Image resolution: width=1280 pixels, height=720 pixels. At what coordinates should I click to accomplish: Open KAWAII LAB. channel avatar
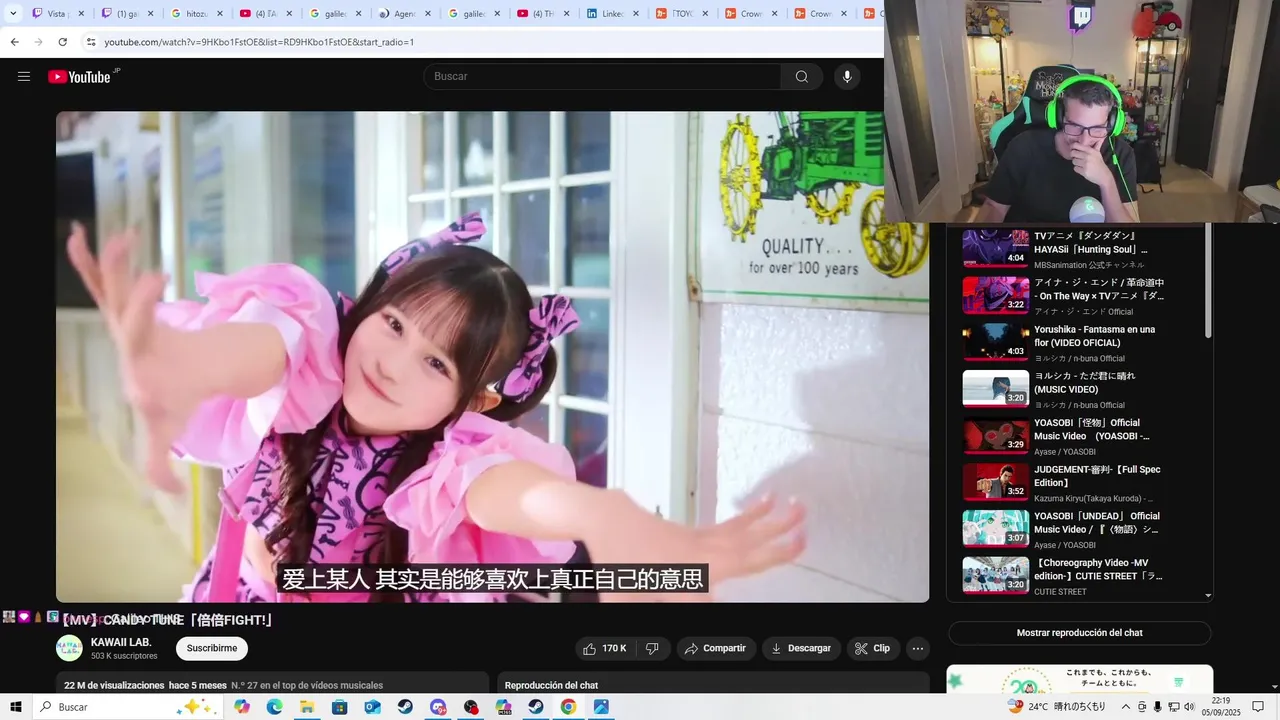point(69,648)
